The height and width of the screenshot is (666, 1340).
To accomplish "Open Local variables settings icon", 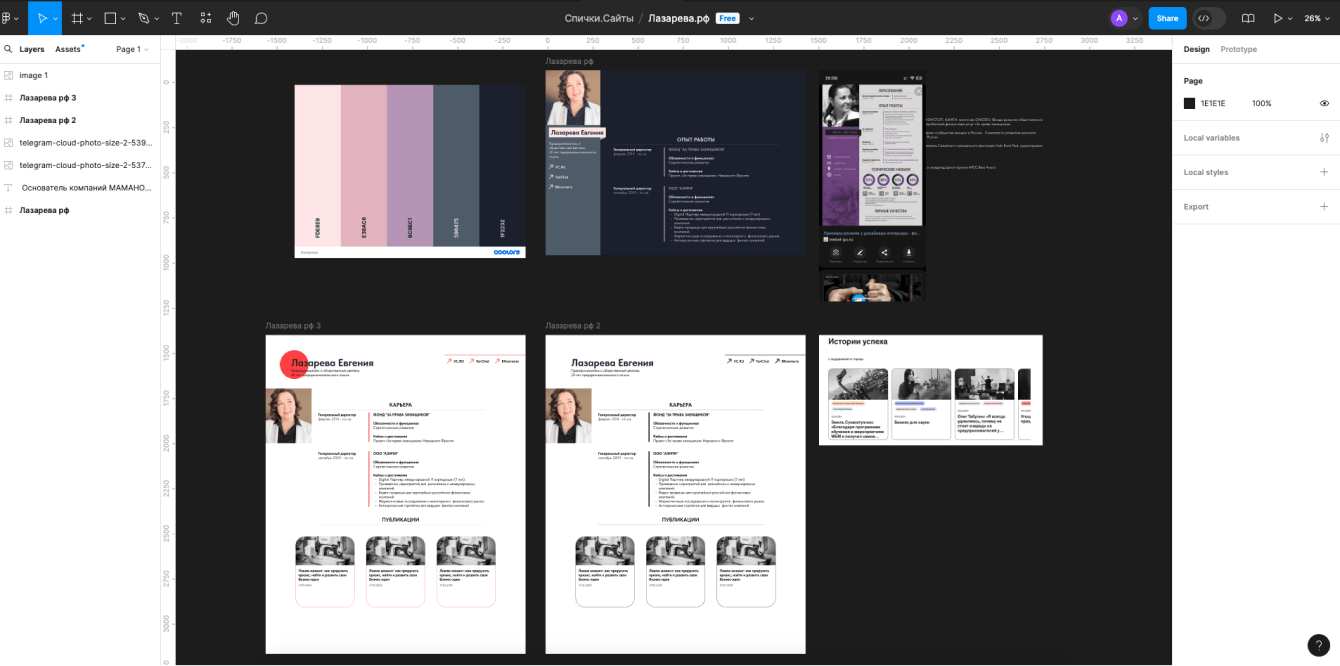I will point(1324,138).
